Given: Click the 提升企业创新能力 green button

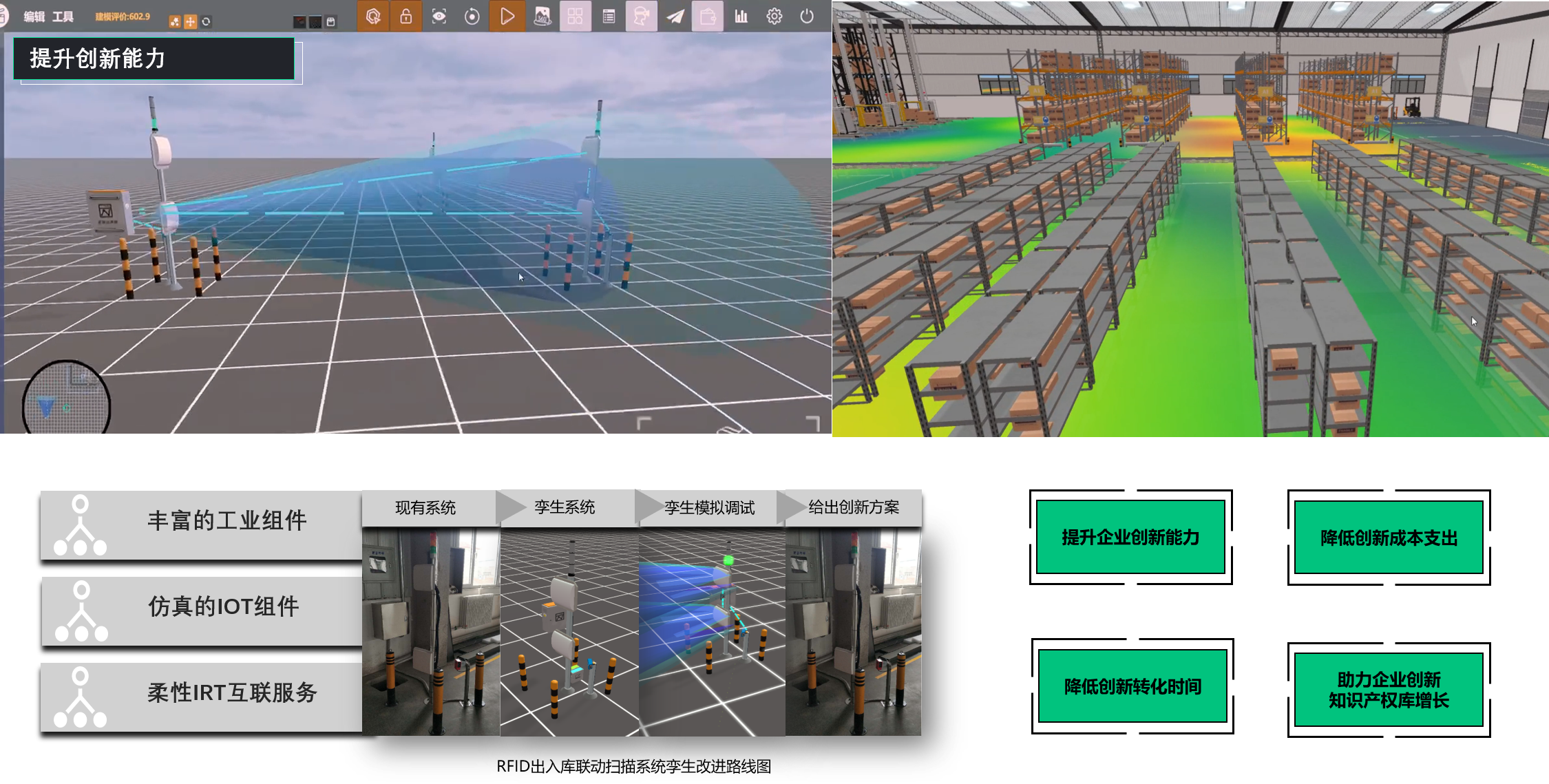Looking at the screenshot, I should [1130, 537].
